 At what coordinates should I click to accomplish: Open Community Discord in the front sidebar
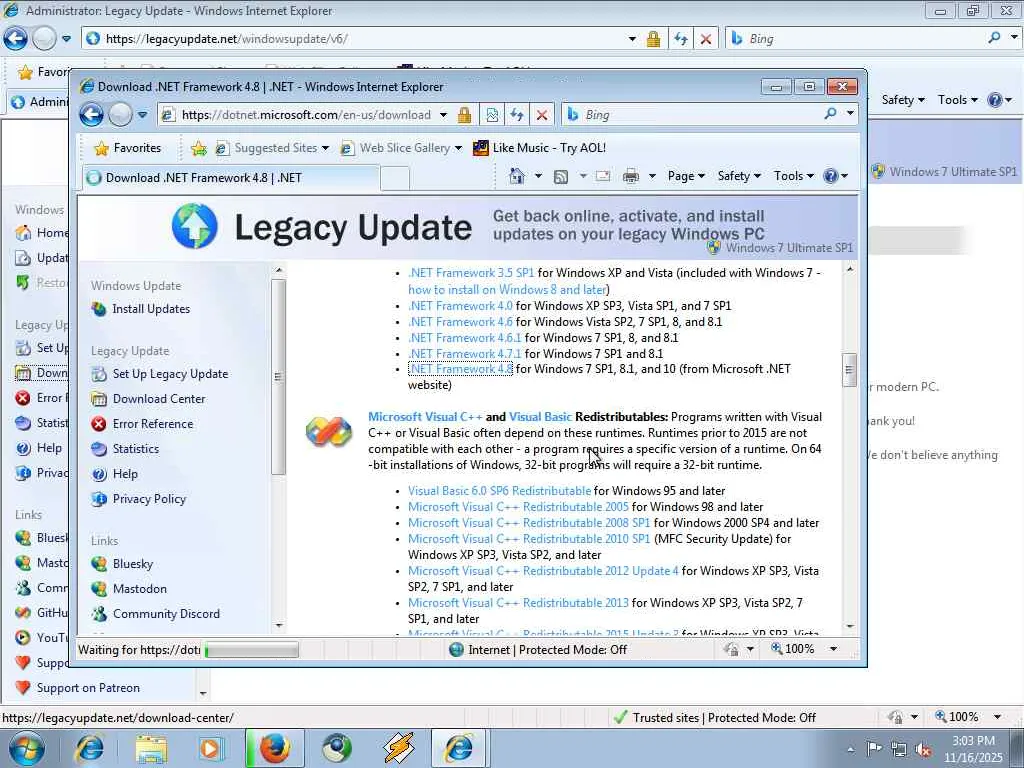[166, 614]
